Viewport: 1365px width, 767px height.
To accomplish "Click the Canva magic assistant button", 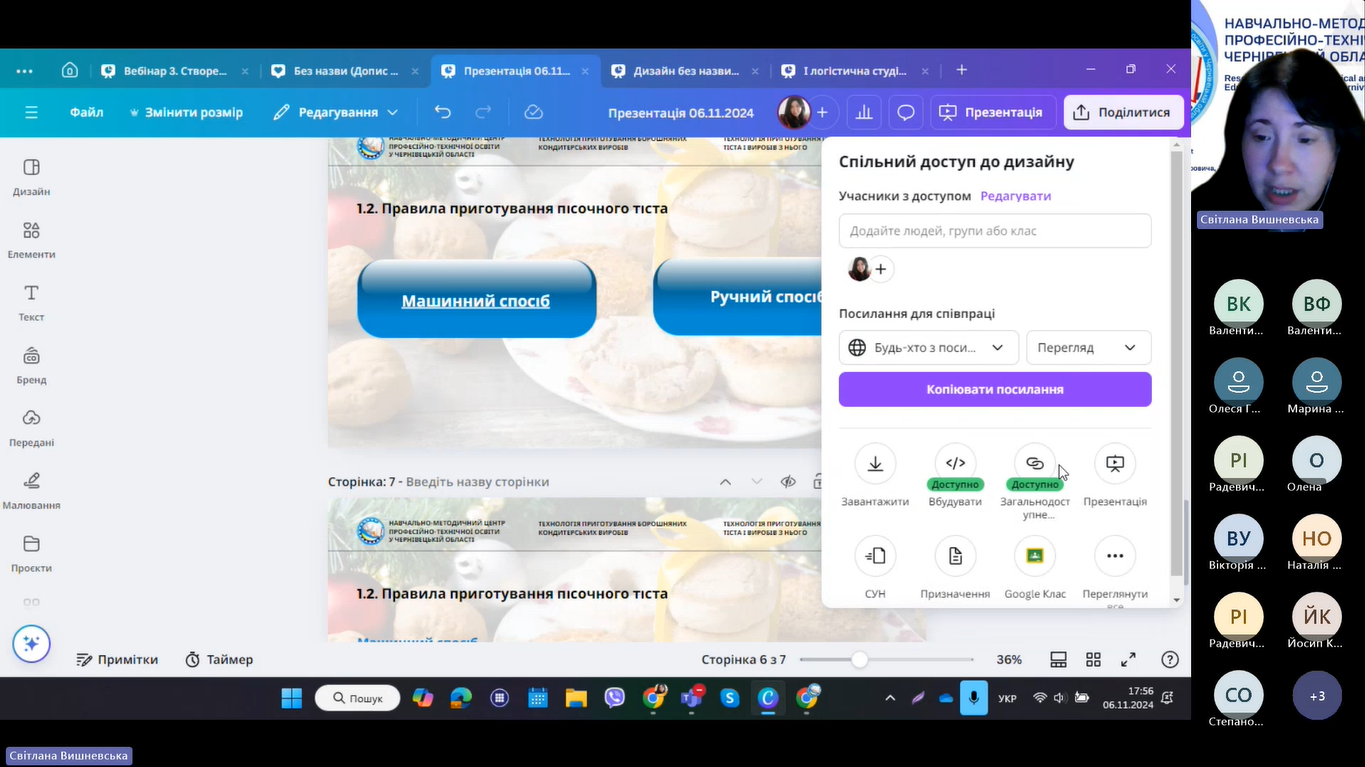I will (31, 644).
